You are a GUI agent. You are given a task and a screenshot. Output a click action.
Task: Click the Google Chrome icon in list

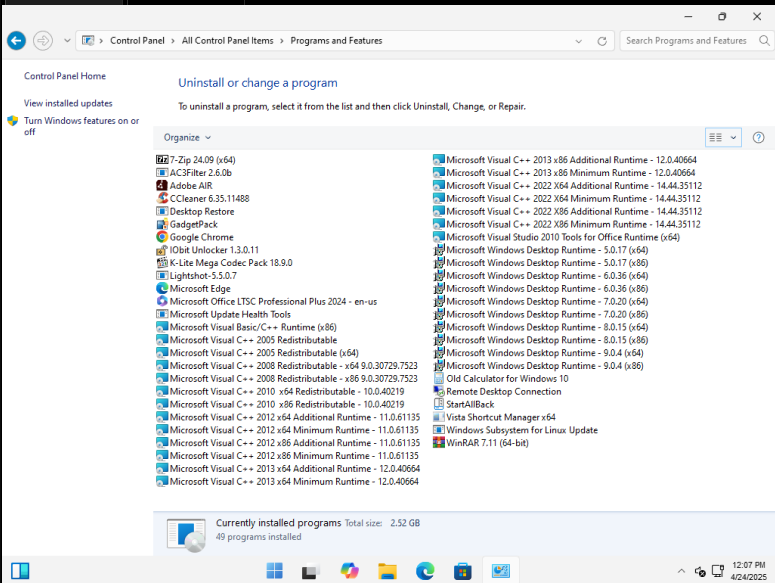(162, 237)
